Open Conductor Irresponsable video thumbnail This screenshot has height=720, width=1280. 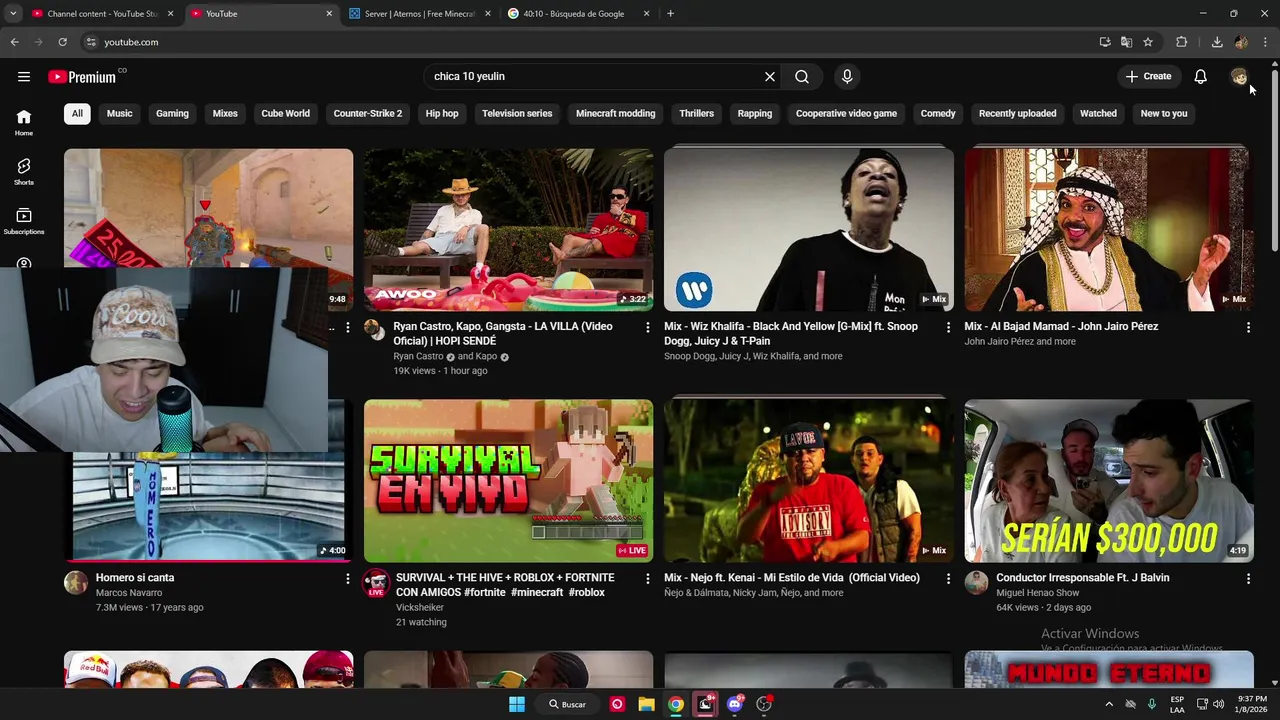1108,481
